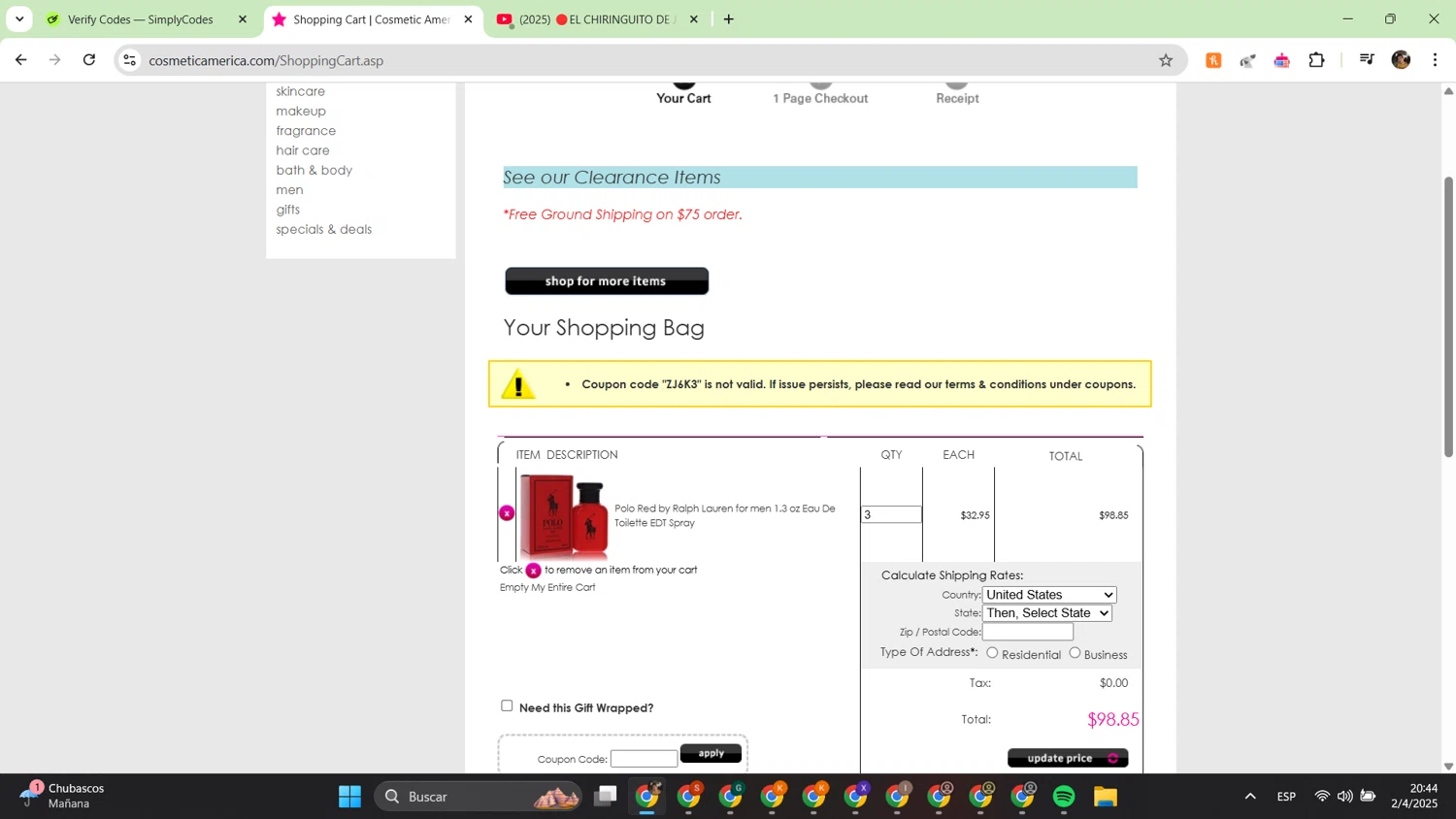This screenshot has height=819, width=1456.
Task: Apply the coupon code
Action: point(711,753)
